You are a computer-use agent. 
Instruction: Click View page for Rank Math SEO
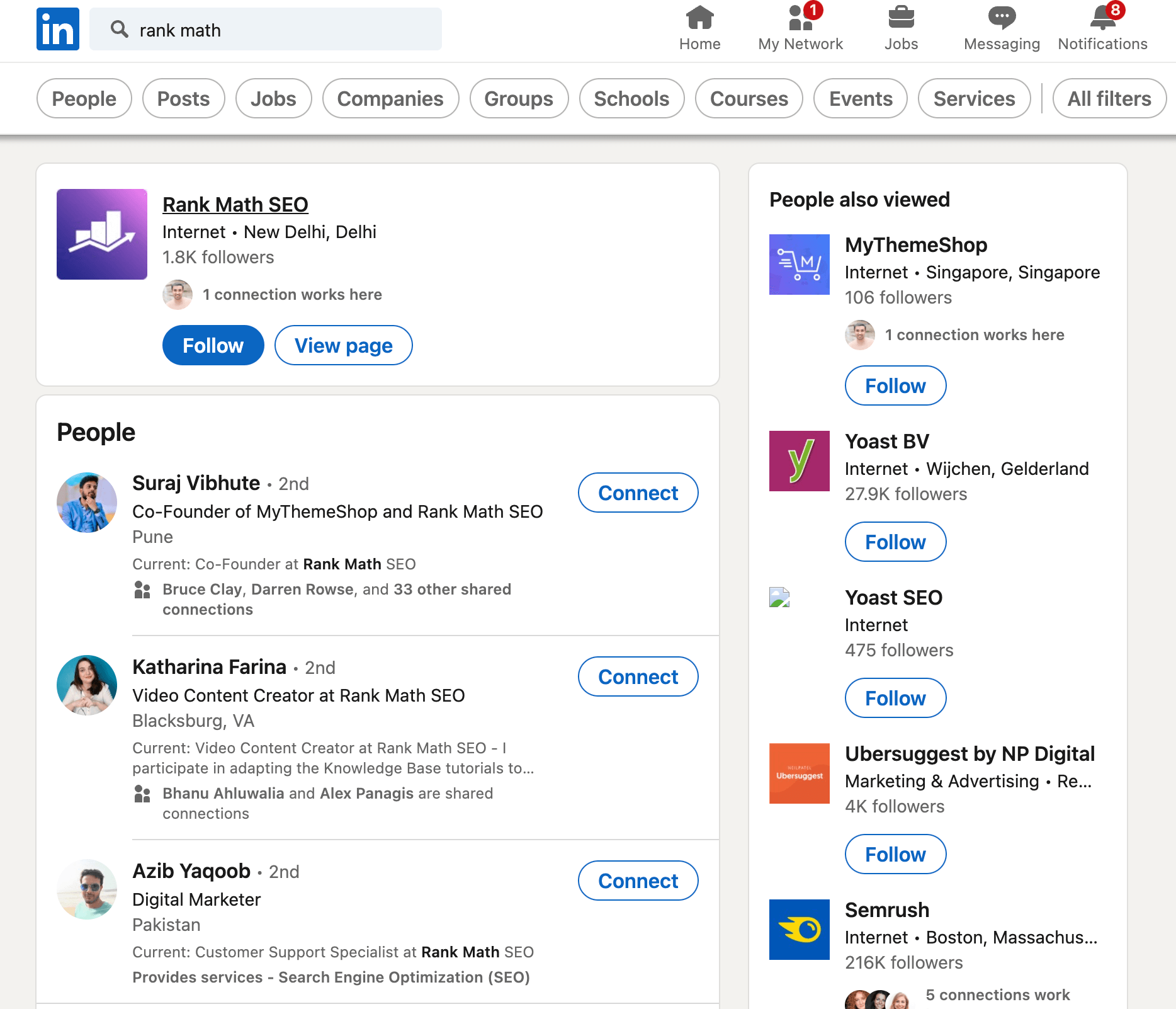coord(344,345)
